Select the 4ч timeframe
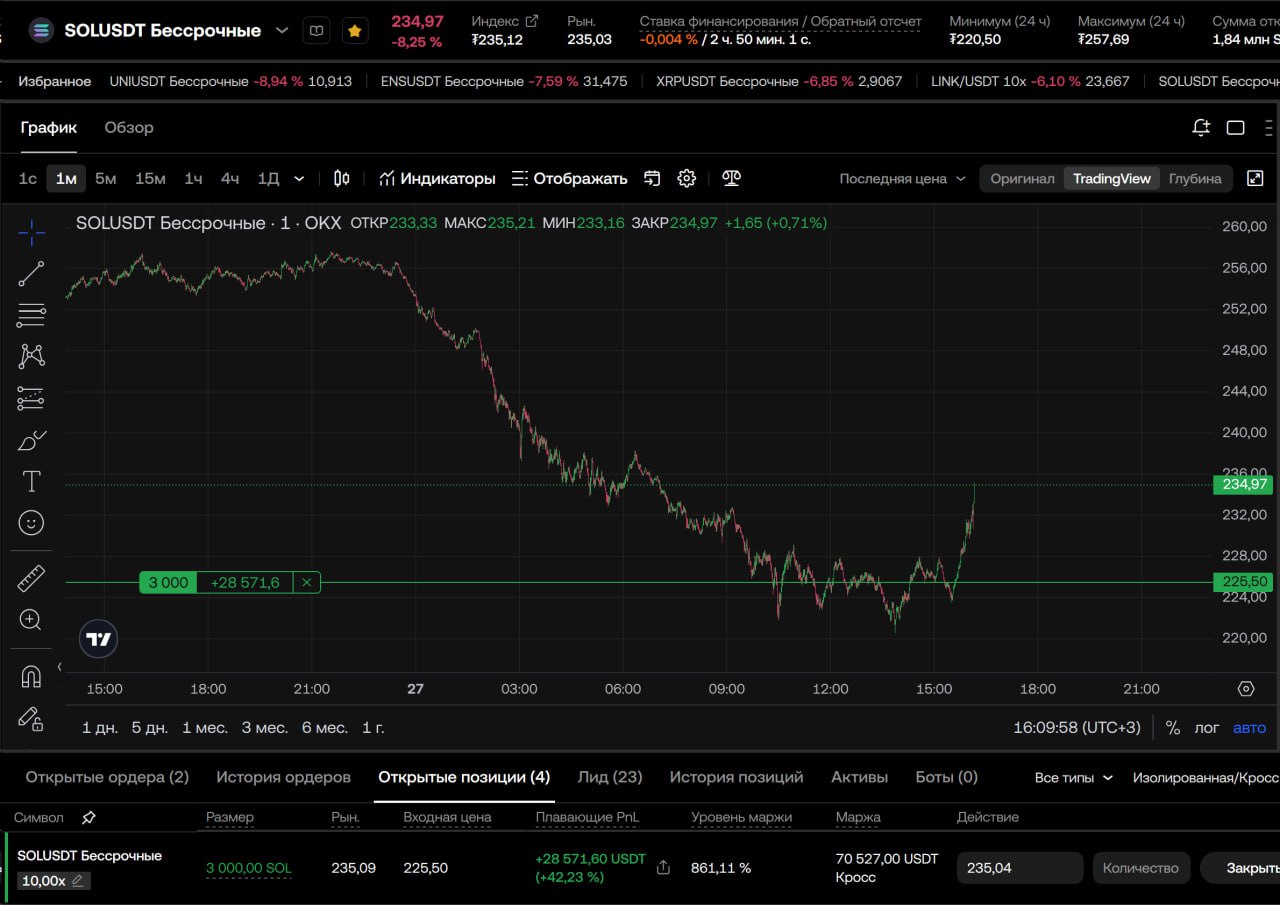 point(230,178)
